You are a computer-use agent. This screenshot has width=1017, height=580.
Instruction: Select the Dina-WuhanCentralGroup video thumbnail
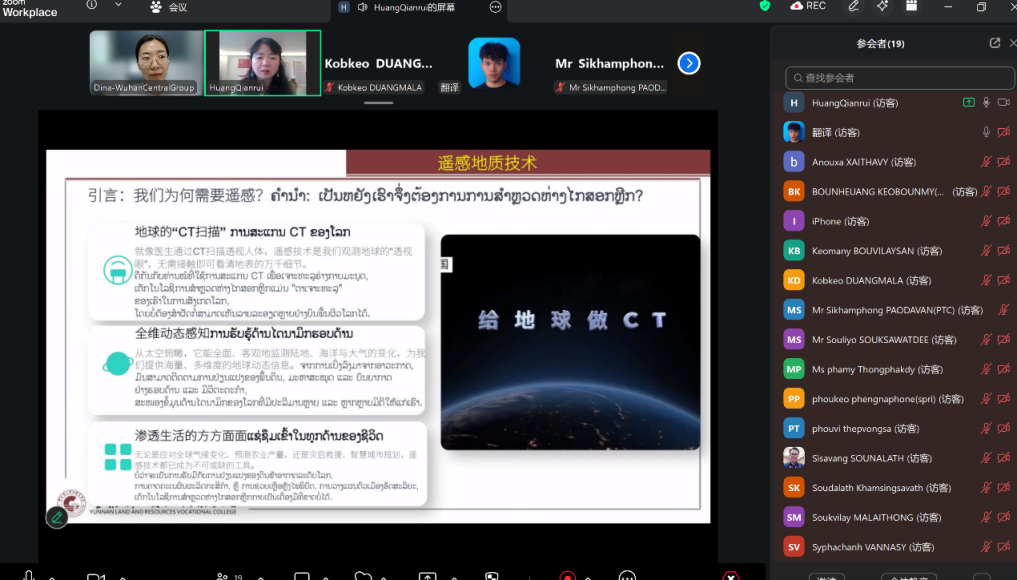coord(147,63)
